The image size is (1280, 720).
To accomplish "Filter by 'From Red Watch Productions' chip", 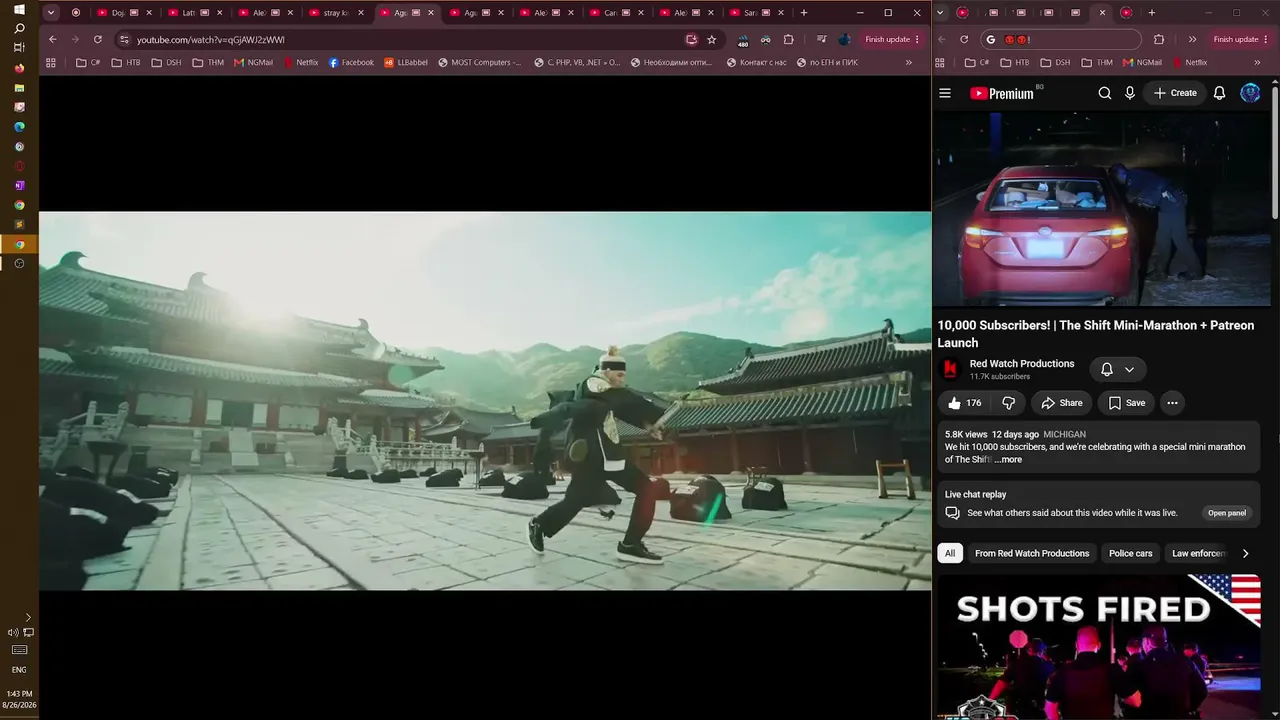I will 1032,553.
